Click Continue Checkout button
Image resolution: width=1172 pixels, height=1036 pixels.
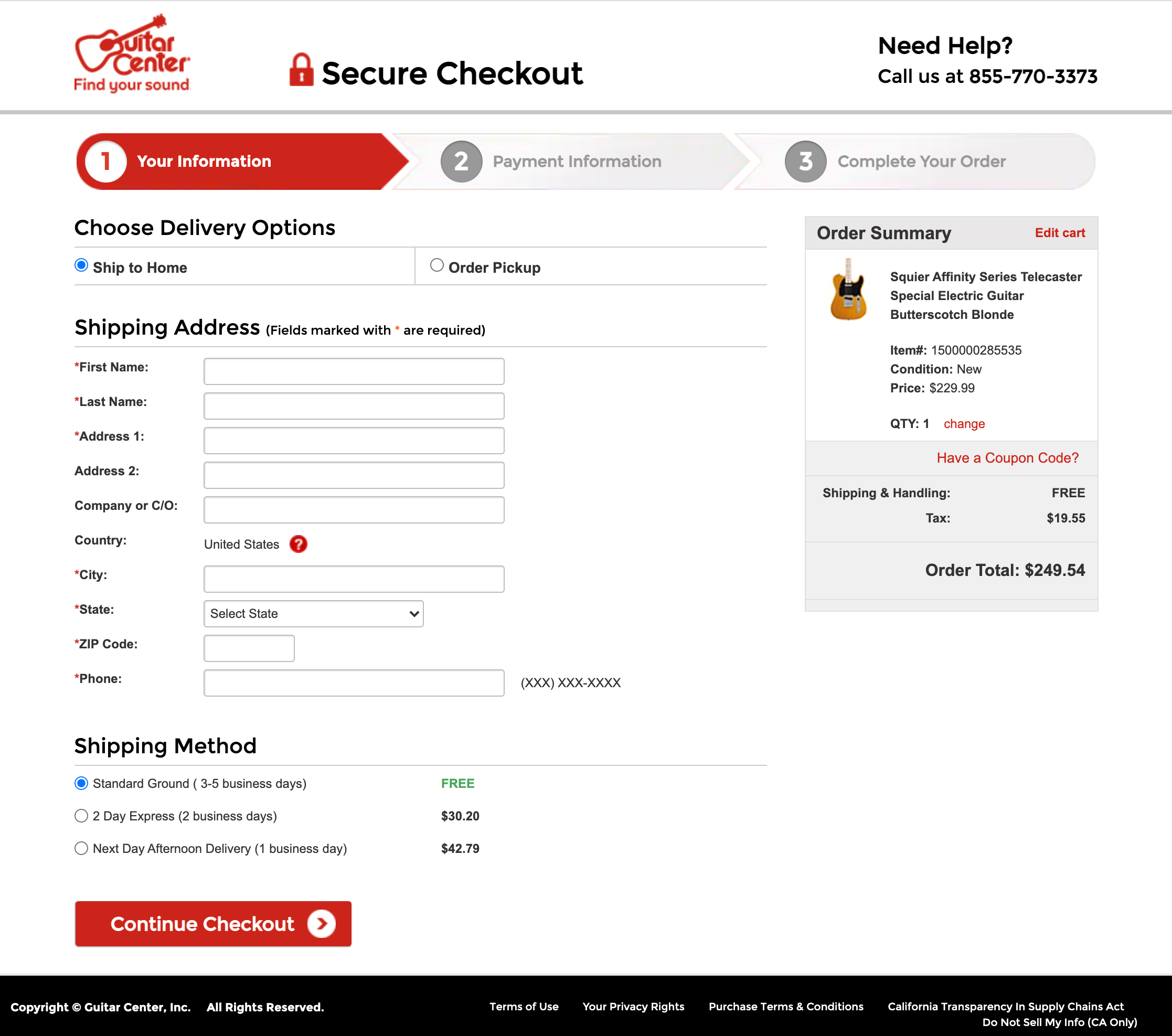[x=213, y=923]
